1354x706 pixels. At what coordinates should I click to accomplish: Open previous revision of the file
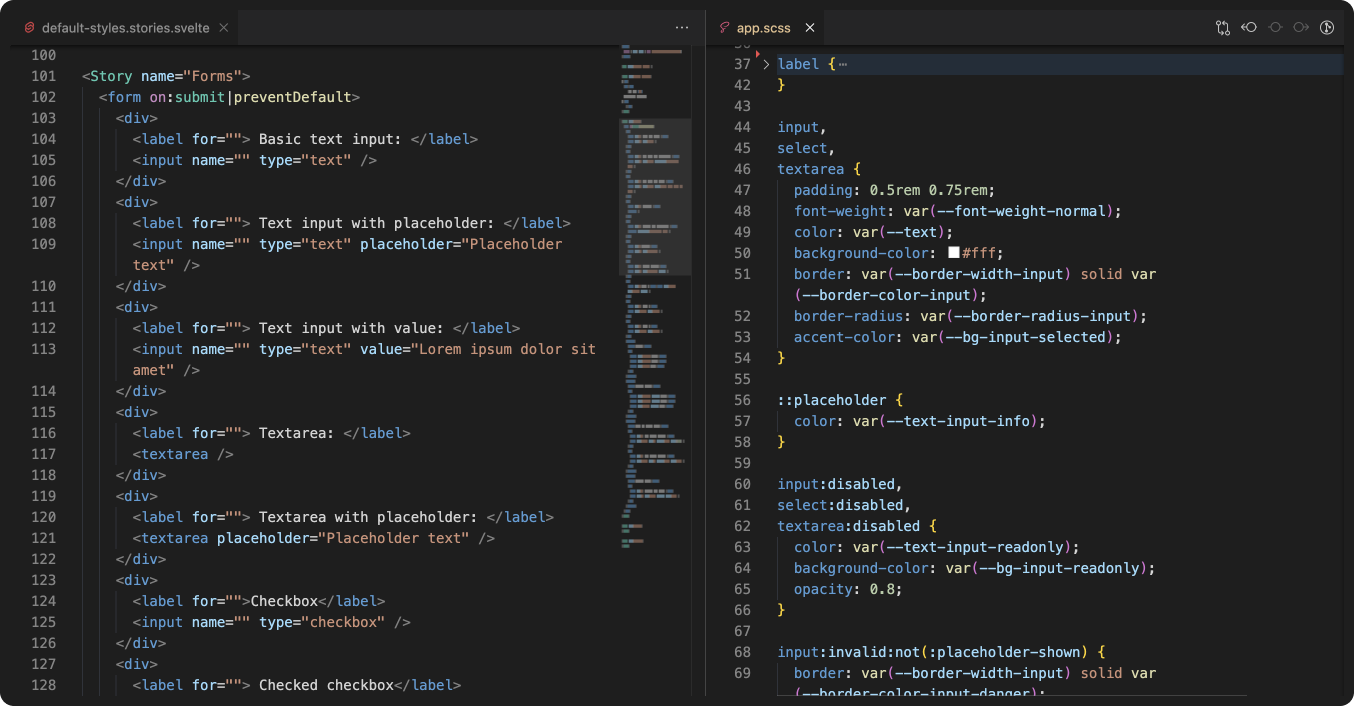(x=1249, y=28)
